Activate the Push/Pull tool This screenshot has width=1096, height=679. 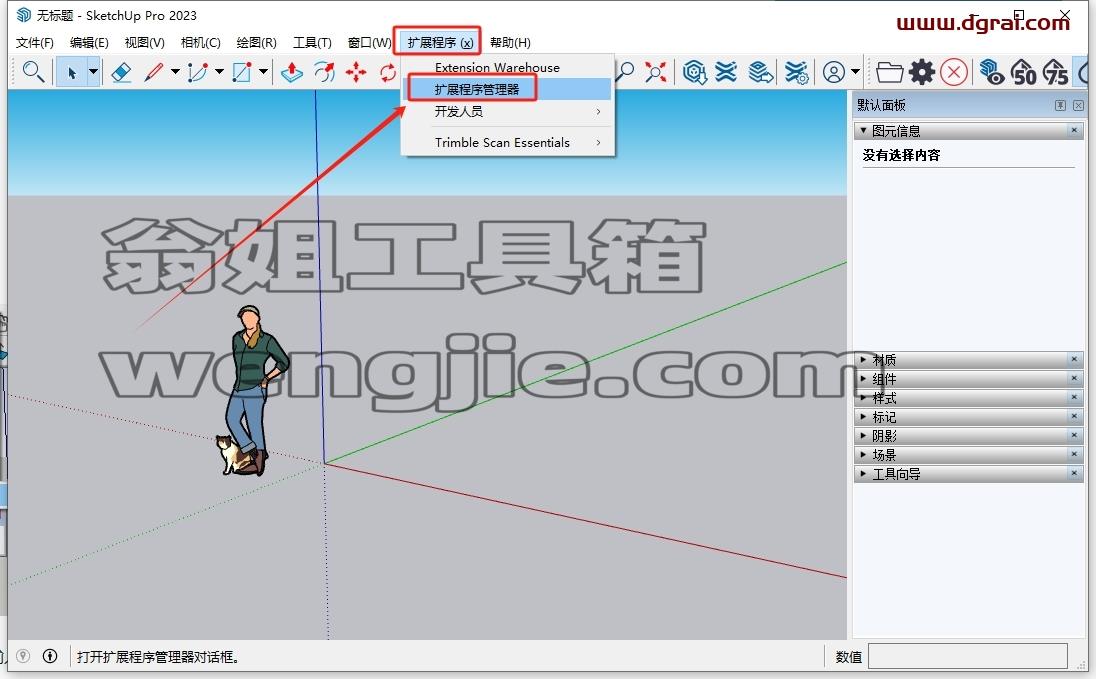[291, 72]
